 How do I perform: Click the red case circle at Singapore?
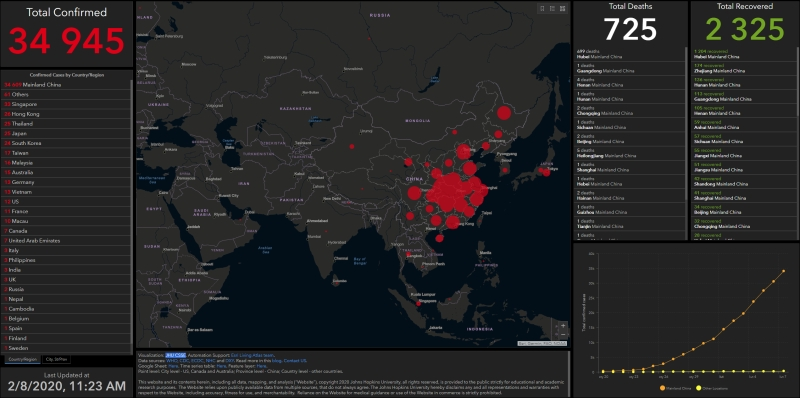418,304
